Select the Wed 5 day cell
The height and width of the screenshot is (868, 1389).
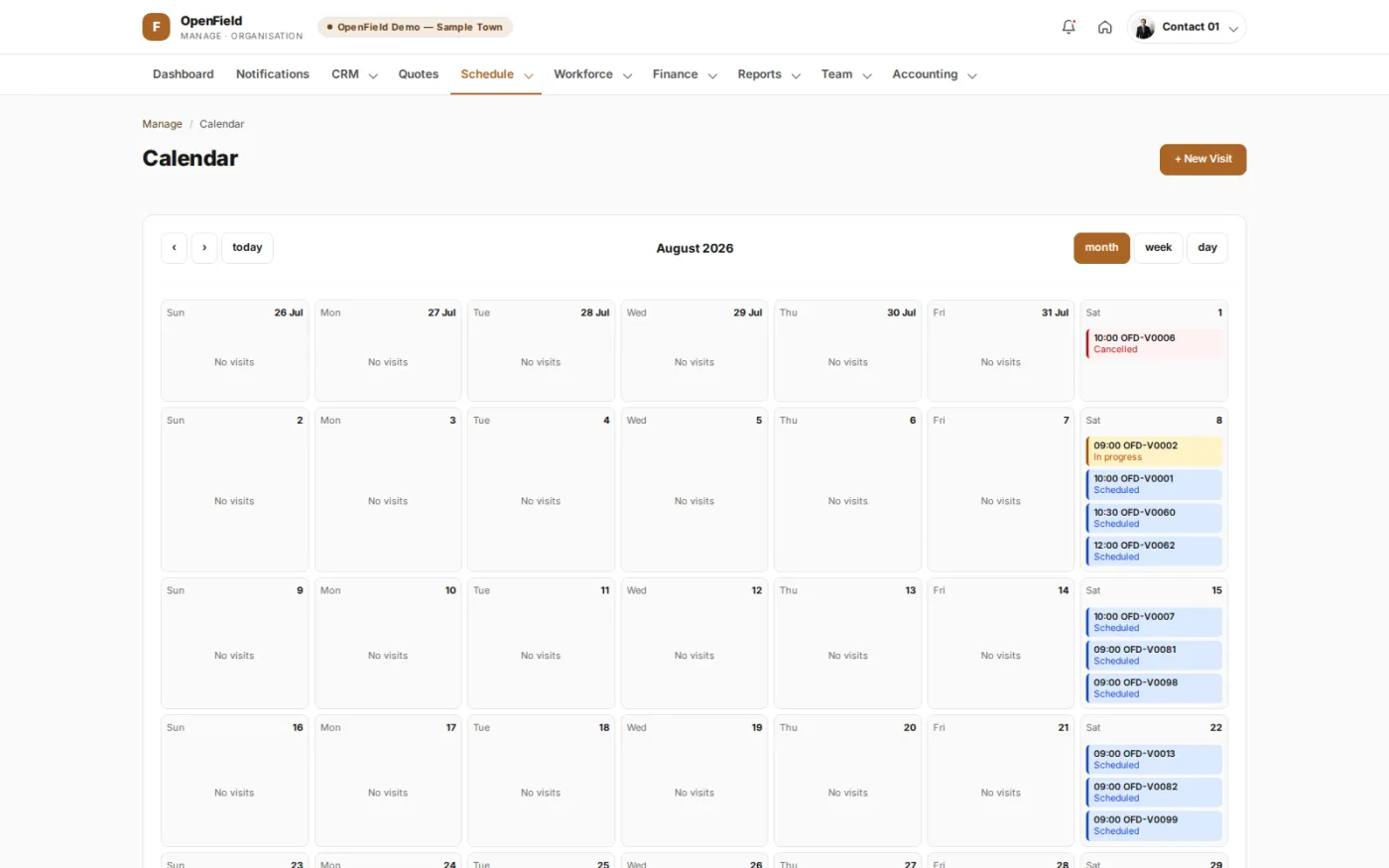[694, 490]
